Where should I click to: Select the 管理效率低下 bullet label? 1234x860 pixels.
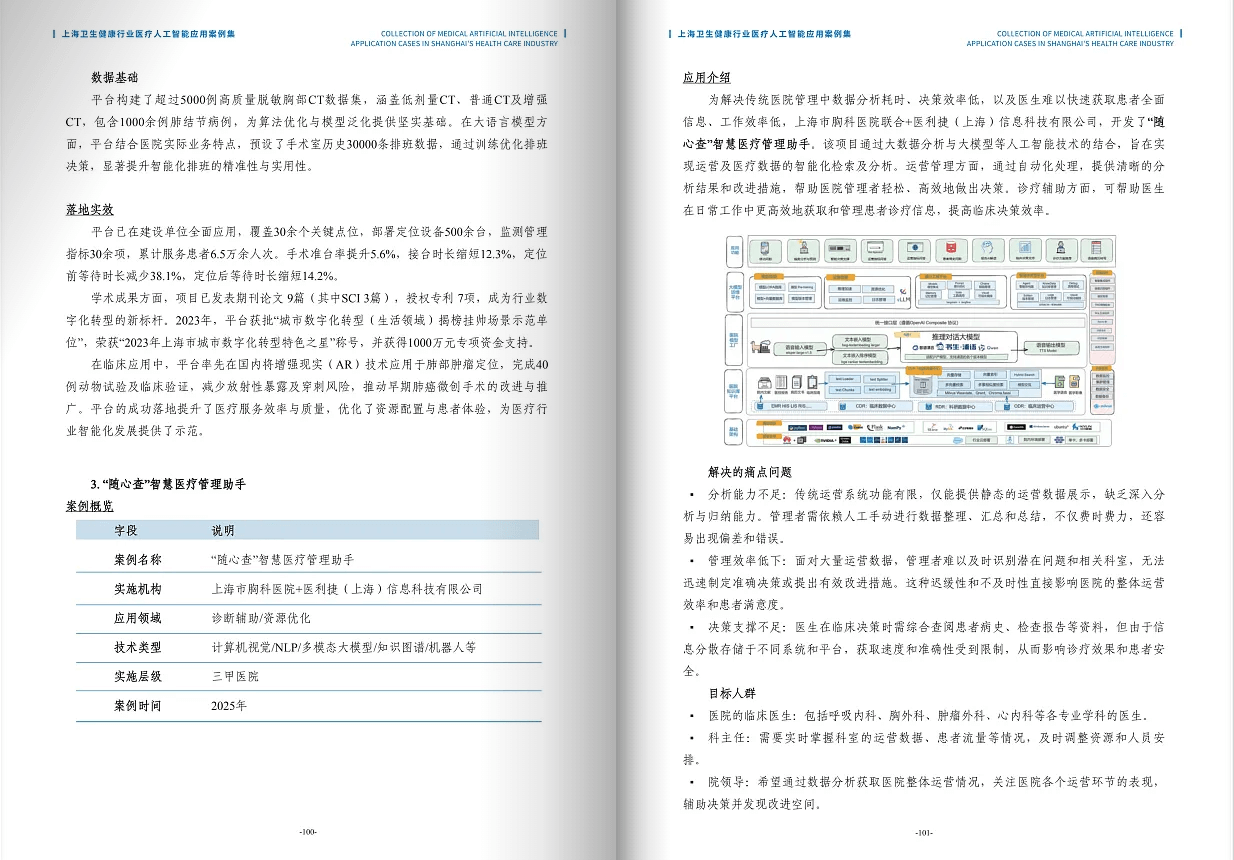coord(744,560)
